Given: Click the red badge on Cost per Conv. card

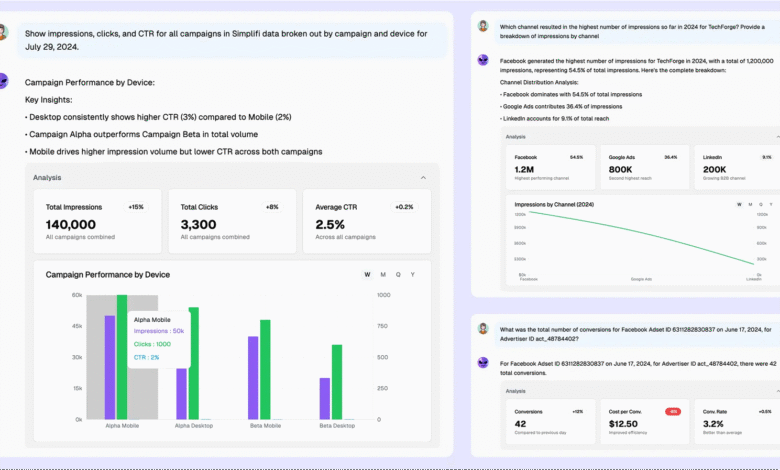Looking at the screenshot, I should point(673,411).
